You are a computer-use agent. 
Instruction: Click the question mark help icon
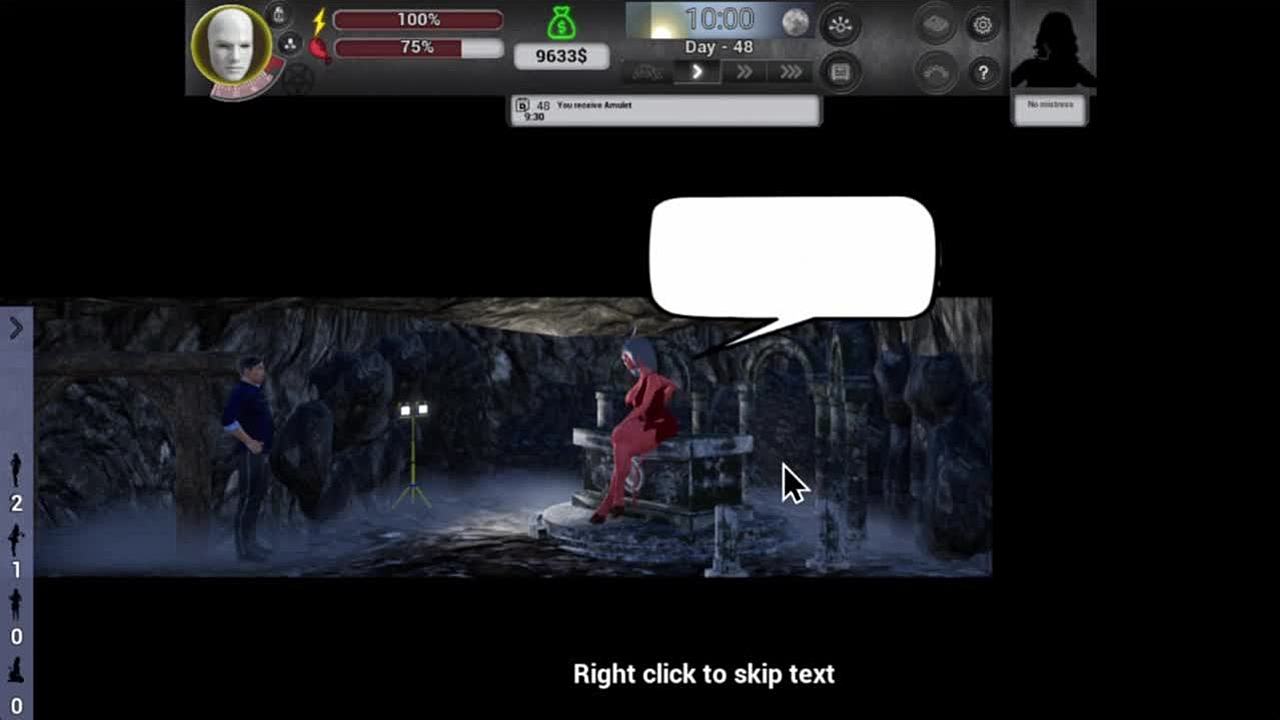[x=982, y=72]
